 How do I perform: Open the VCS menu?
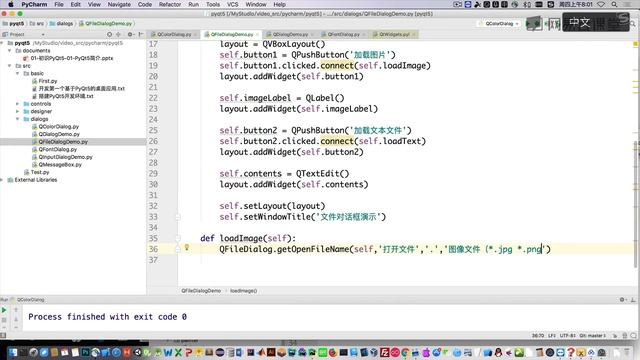(x=232, y=4)
